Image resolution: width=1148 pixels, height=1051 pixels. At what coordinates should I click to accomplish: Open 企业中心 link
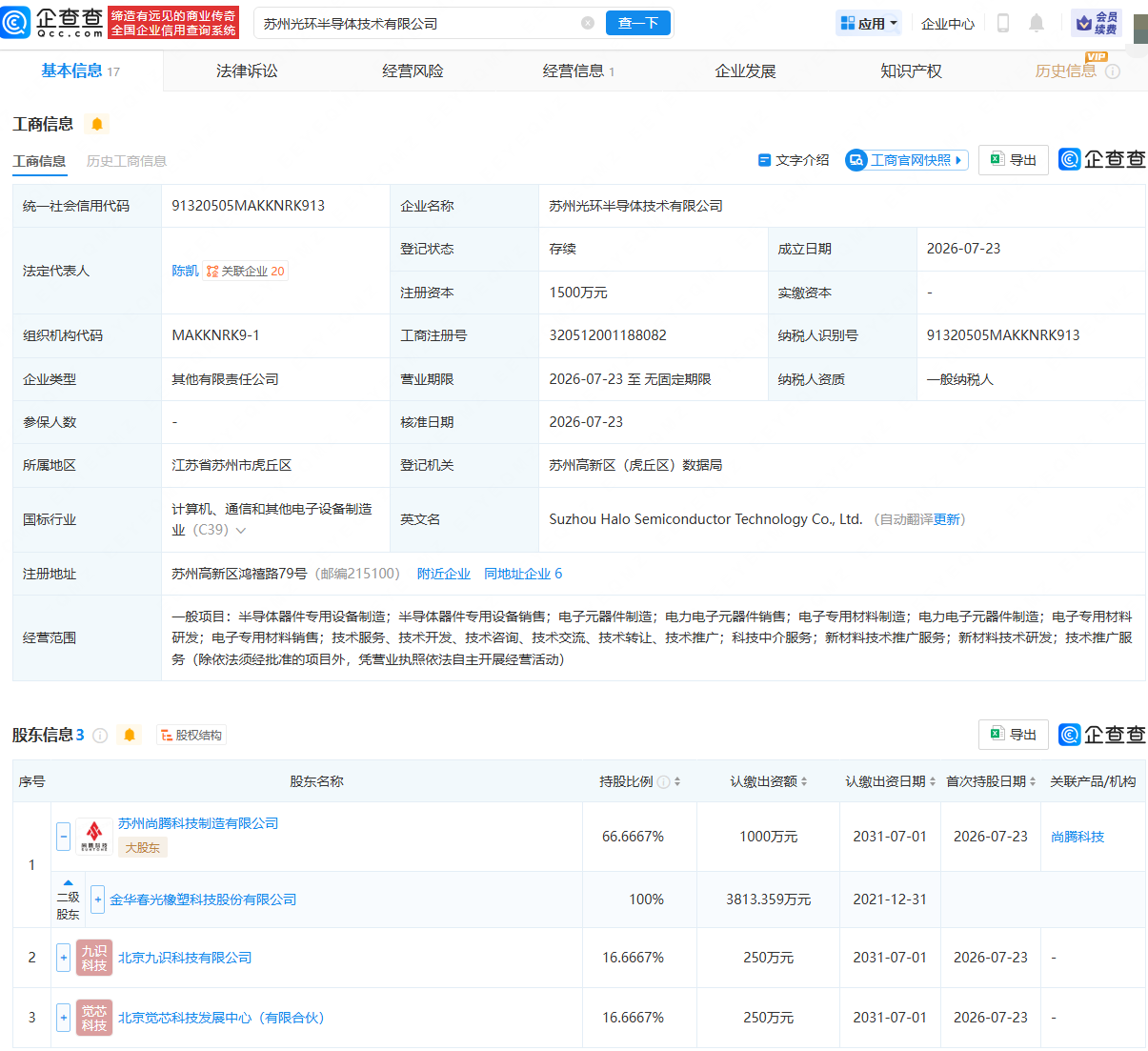[x=948, y=24]
